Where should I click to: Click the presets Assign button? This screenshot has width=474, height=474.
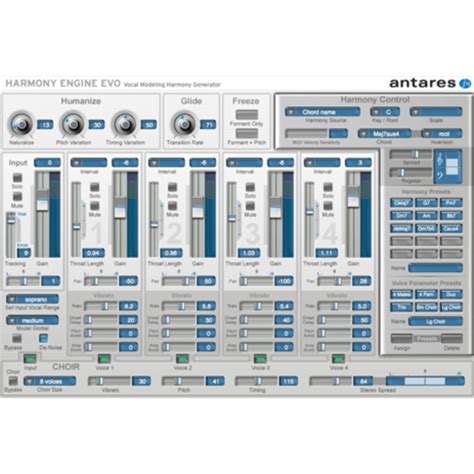coord(402,339)
